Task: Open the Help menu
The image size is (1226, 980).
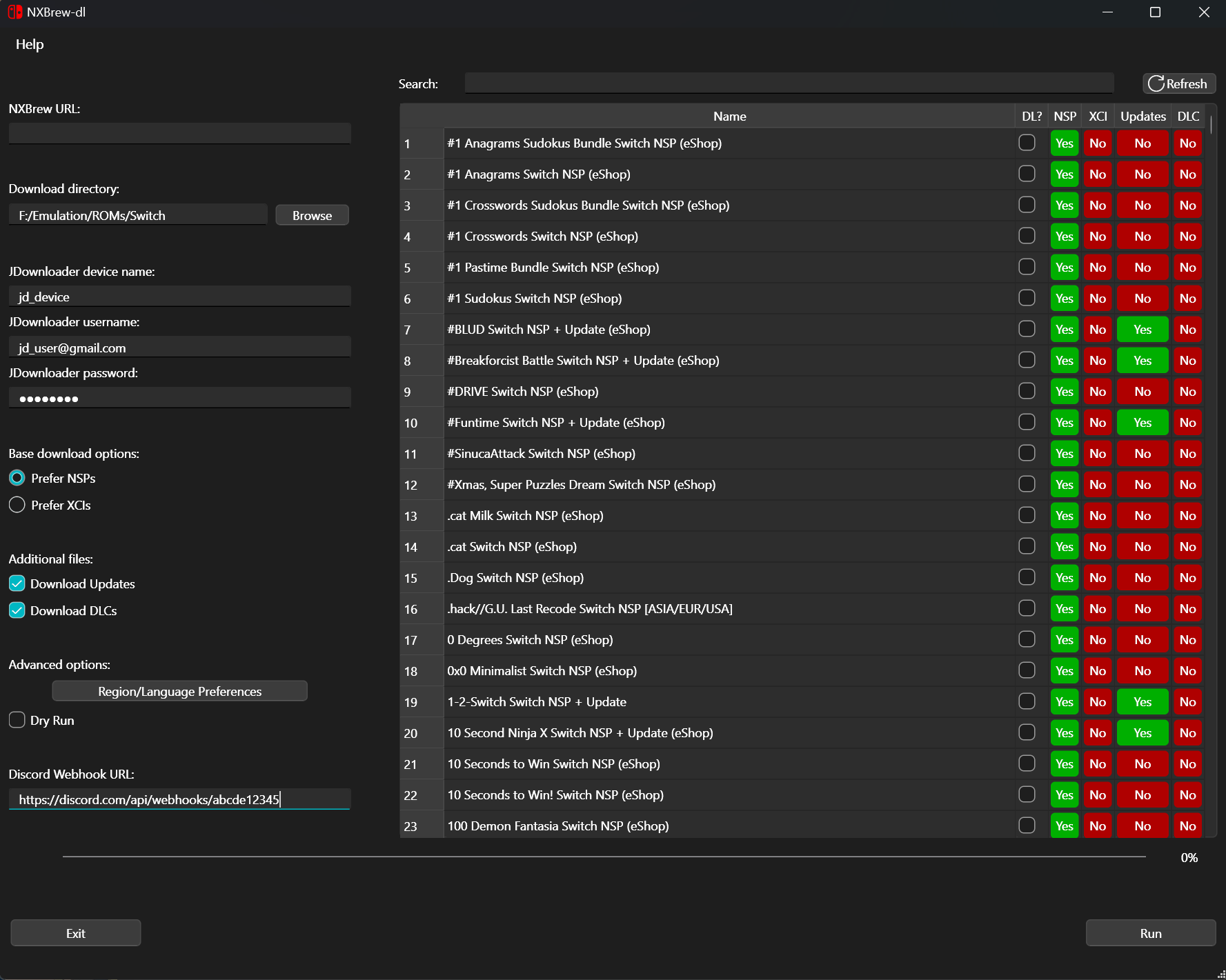Action: tap(30, 44)
